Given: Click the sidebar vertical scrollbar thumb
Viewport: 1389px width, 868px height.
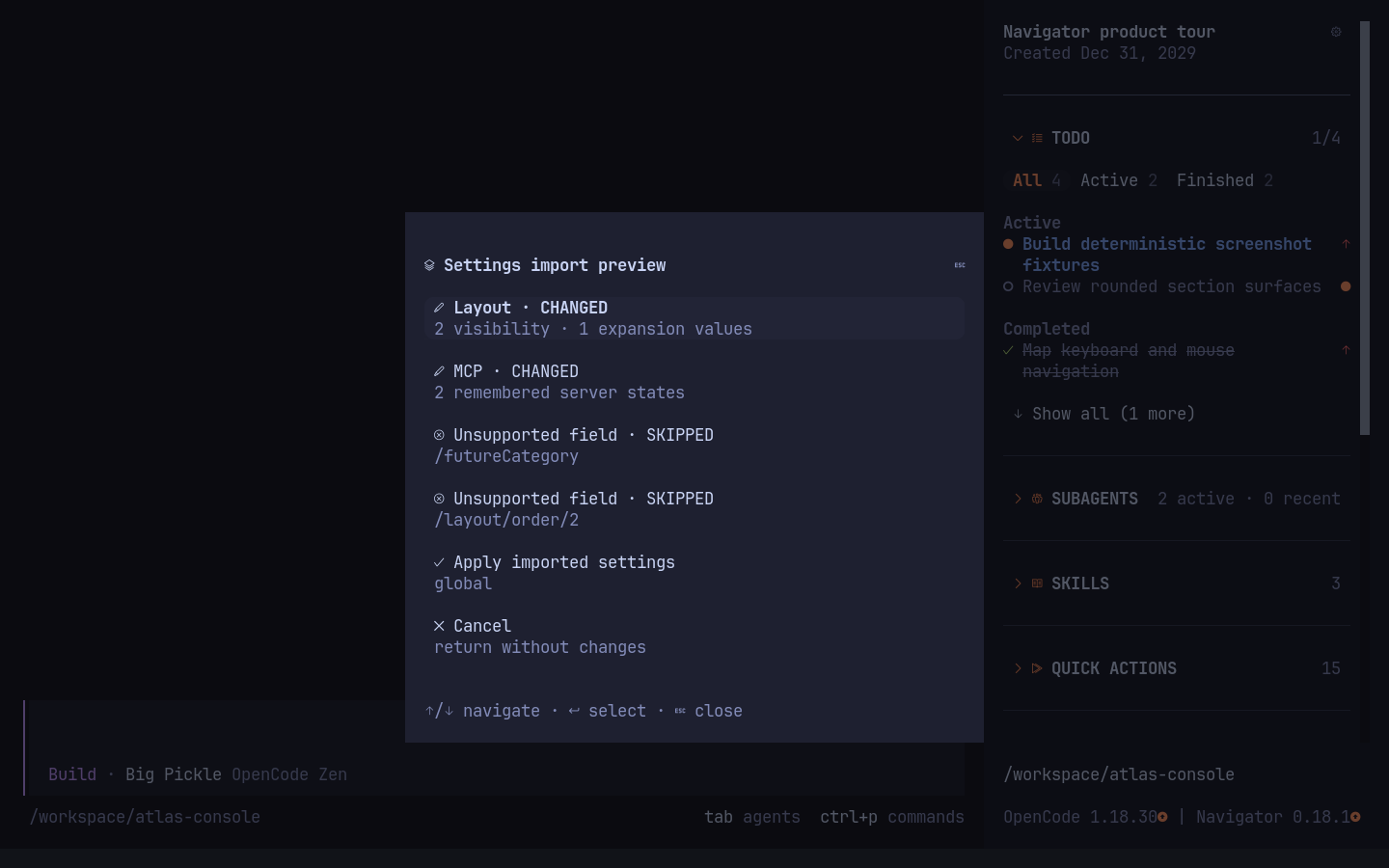Looking at the screenshot, I should coord(1365,228).
